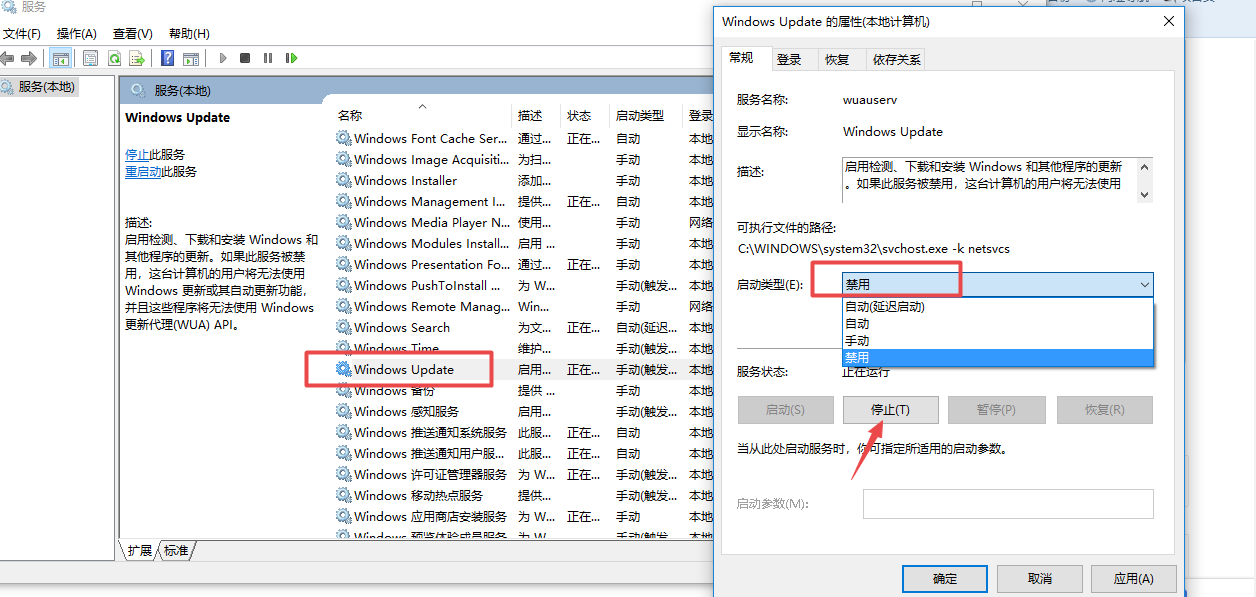
Task: Click the Restart Service green icon
Action: coord(291,59)
